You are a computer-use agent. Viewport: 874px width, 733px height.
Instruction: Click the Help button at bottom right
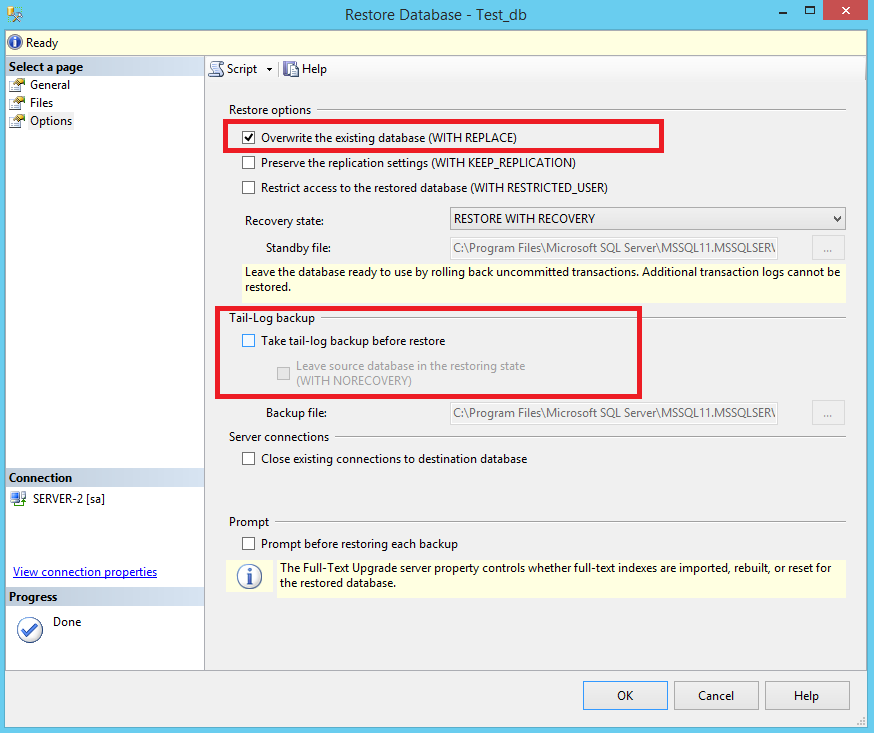point(806,696)
